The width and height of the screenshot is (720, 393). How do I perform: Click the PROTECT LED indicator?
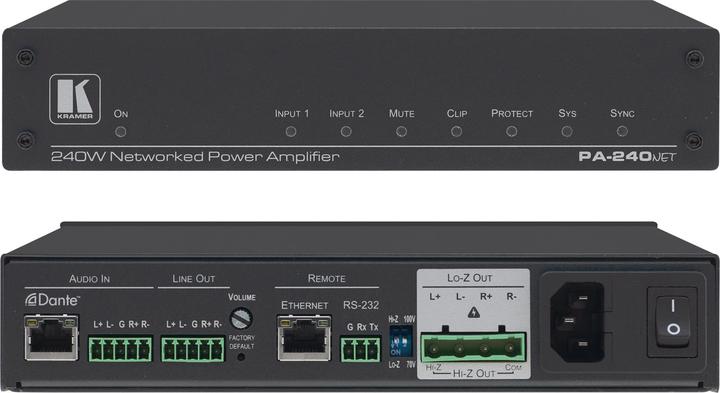tap(512, 132)
